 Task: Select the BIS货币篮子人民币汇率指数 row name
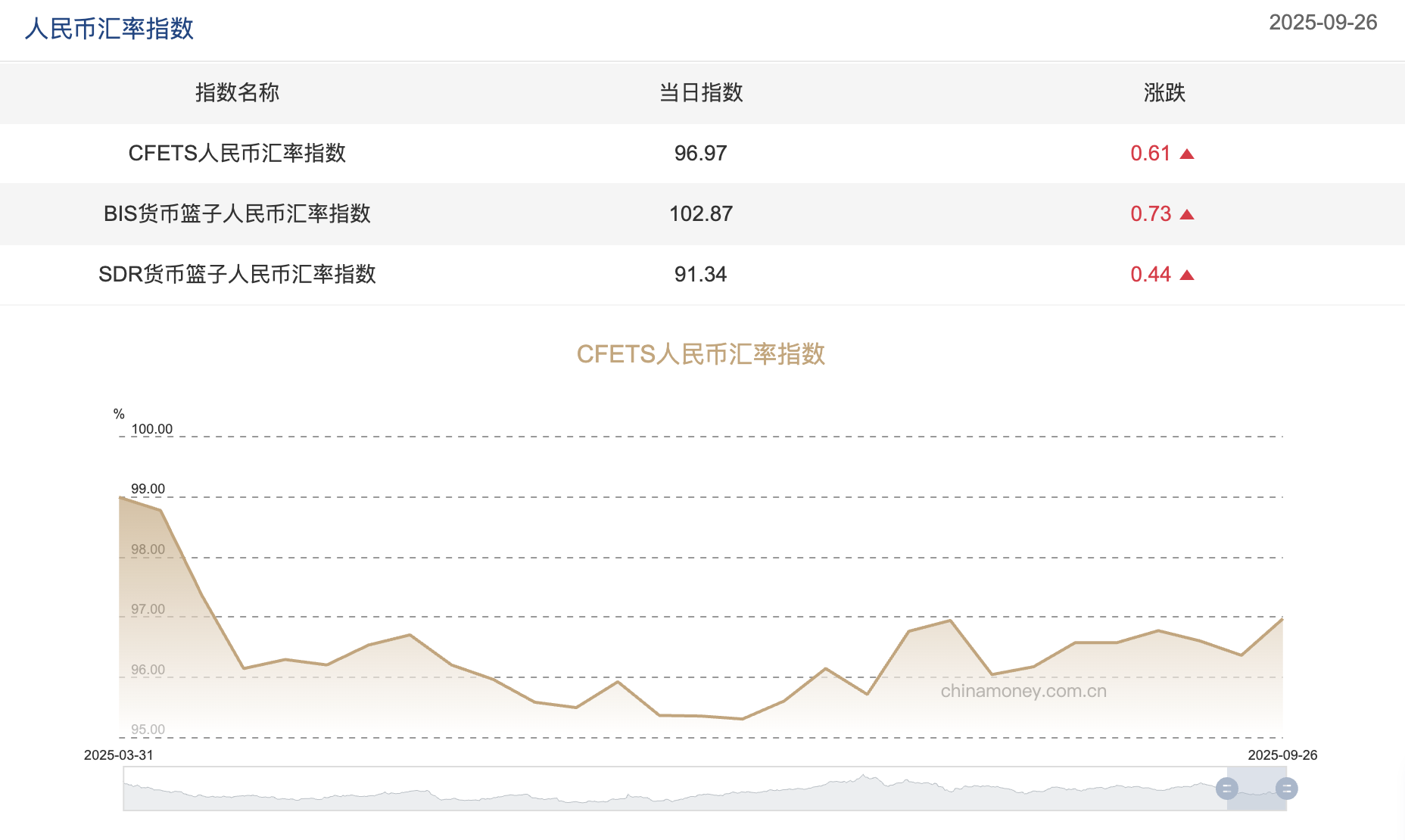pos(237,214)
